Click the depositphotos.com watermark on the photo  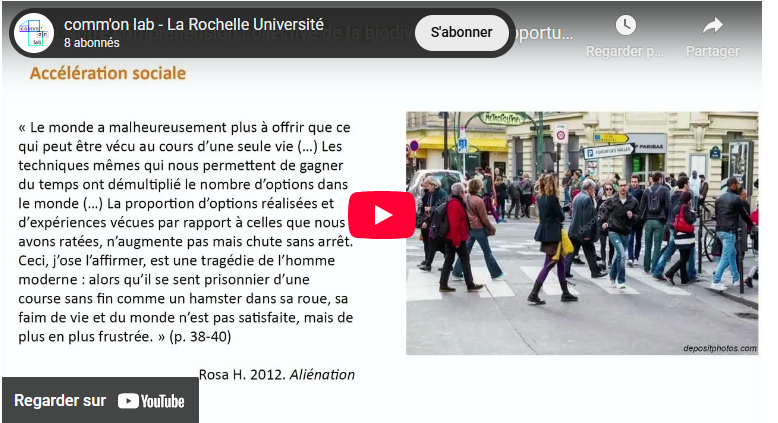pos(719,348)
